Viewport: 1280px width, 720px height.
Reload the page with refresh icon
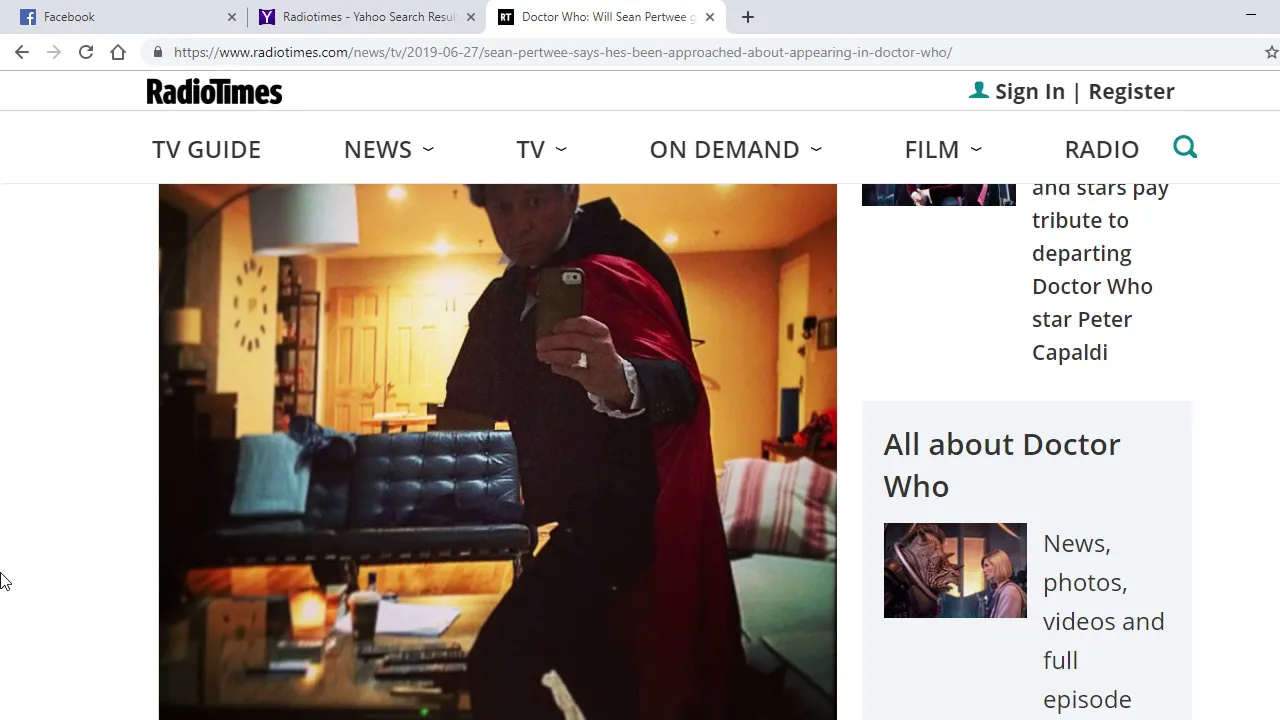tap(86, 52)
